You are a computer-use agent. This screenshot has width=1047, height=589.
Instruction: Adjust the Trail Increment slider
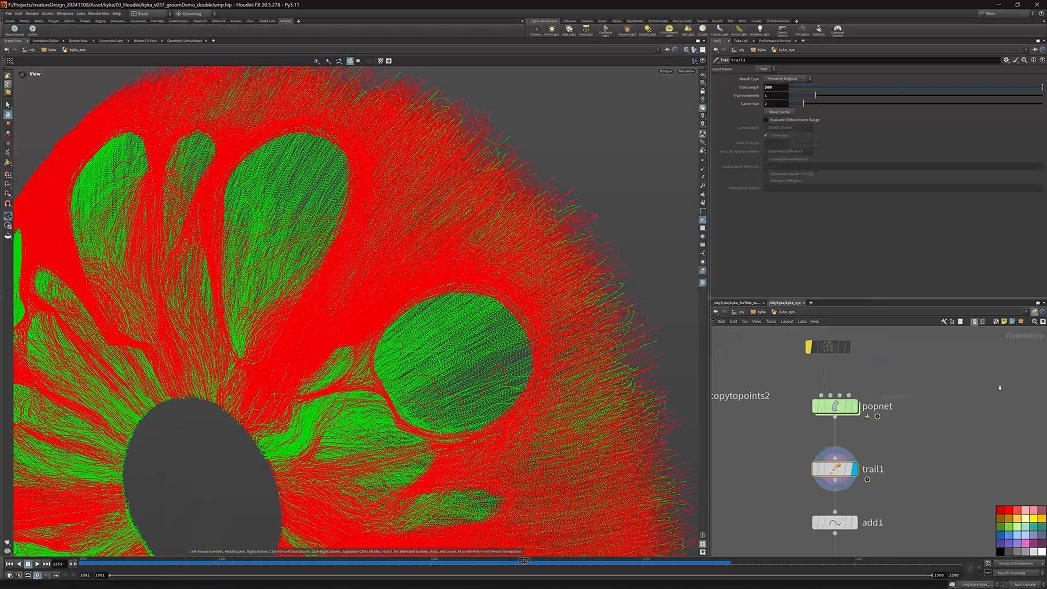point(815,95)
